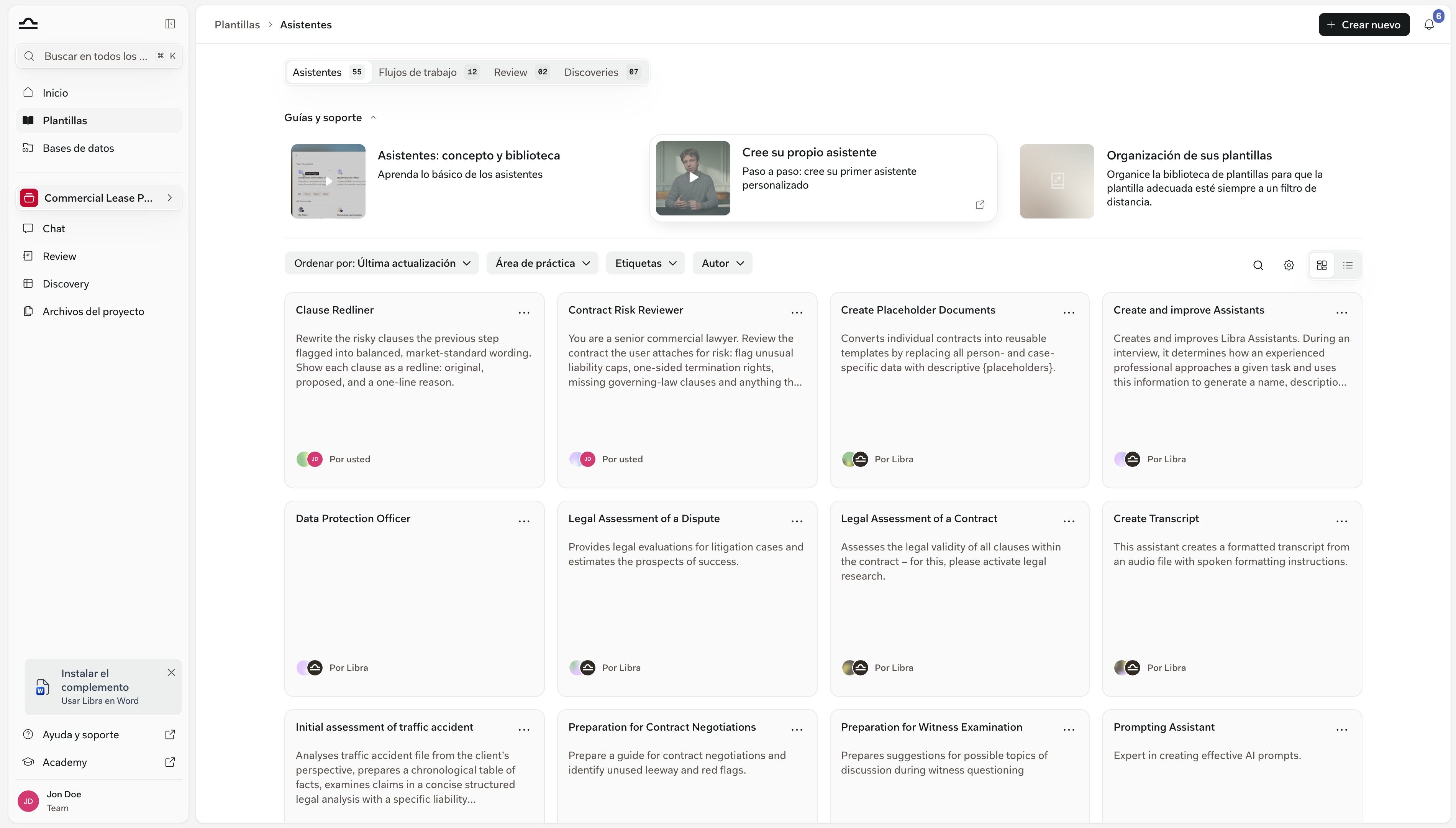This screenshot has width=1456, height=828.
Task: Play Cree su propio asistente video thumbnail
Action: 693,178
